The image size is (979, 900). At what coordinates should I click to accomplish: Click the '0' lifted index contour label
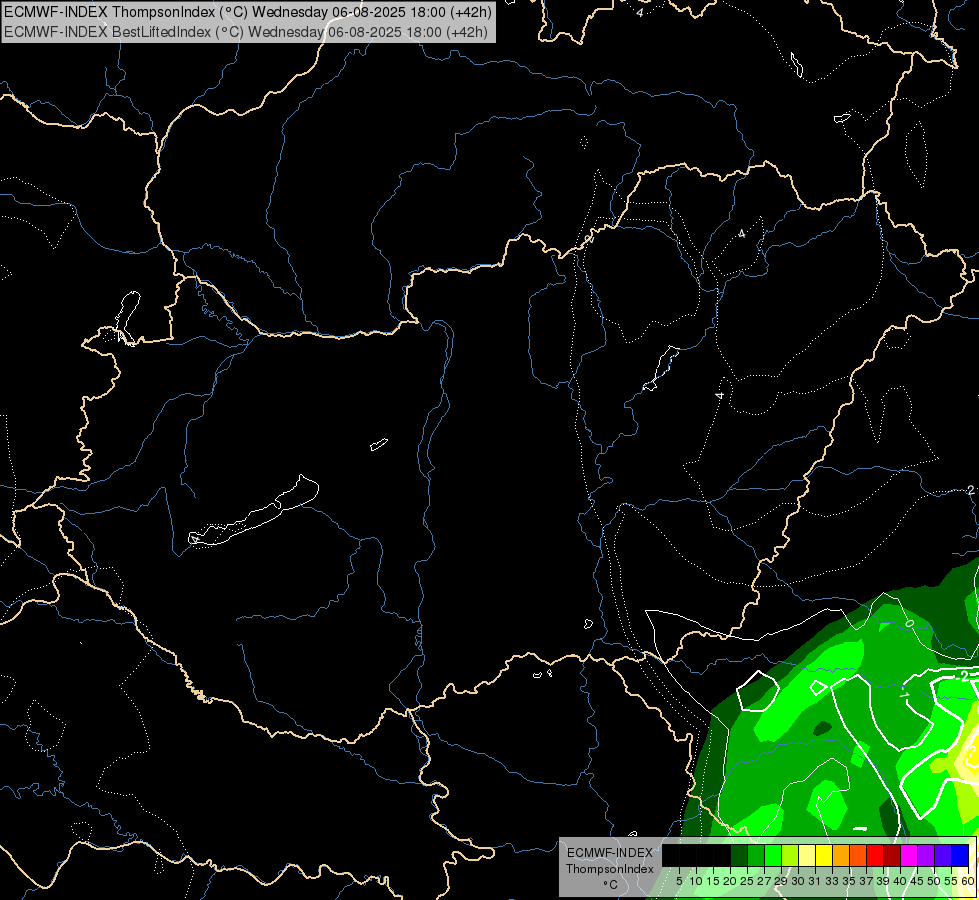click(x=910, y=623)
